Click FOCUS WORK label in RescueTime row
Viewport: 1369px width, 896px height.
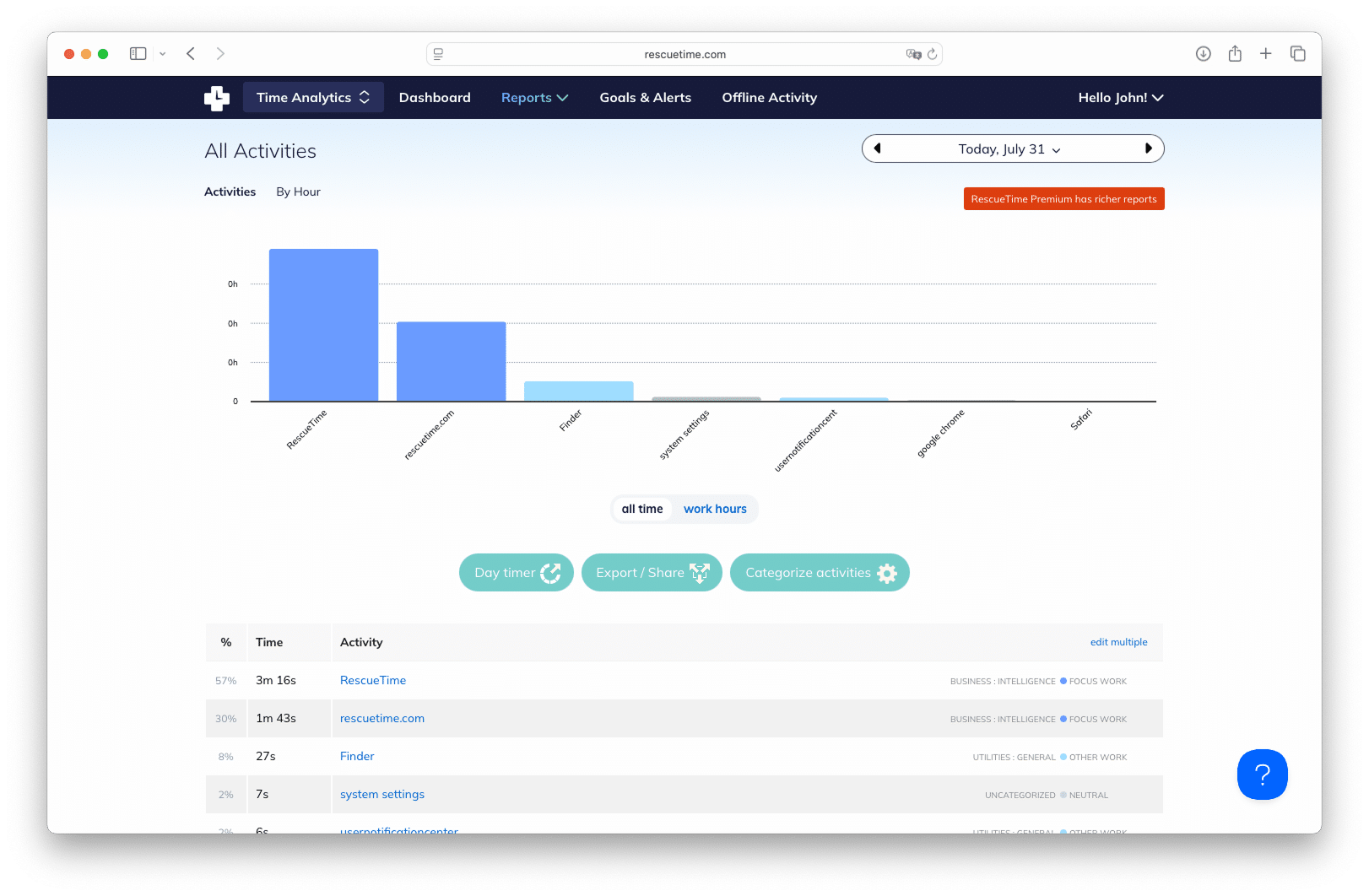coord(1098,682)
